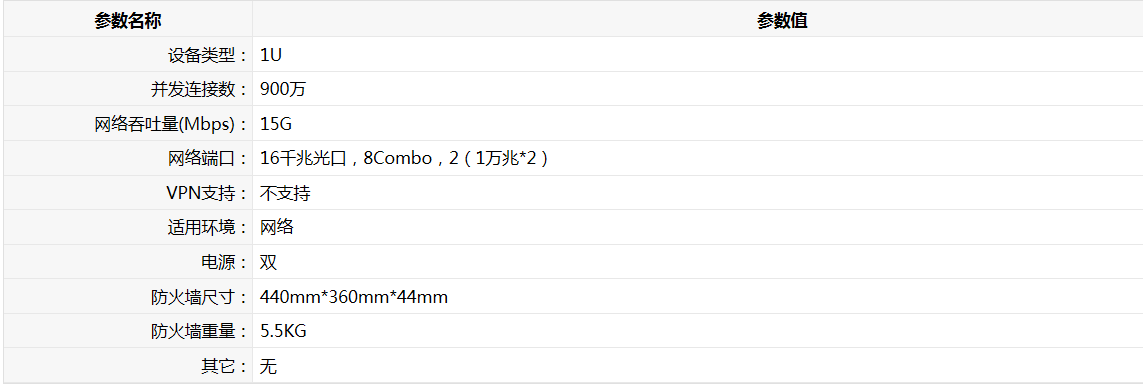
Task: Select the 双 power value
Action: tap(268, 262)
